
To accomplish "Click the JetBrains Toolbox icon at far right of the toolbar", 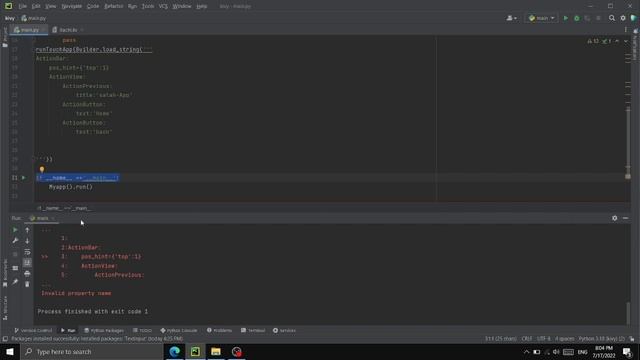I will click(633, 18).
